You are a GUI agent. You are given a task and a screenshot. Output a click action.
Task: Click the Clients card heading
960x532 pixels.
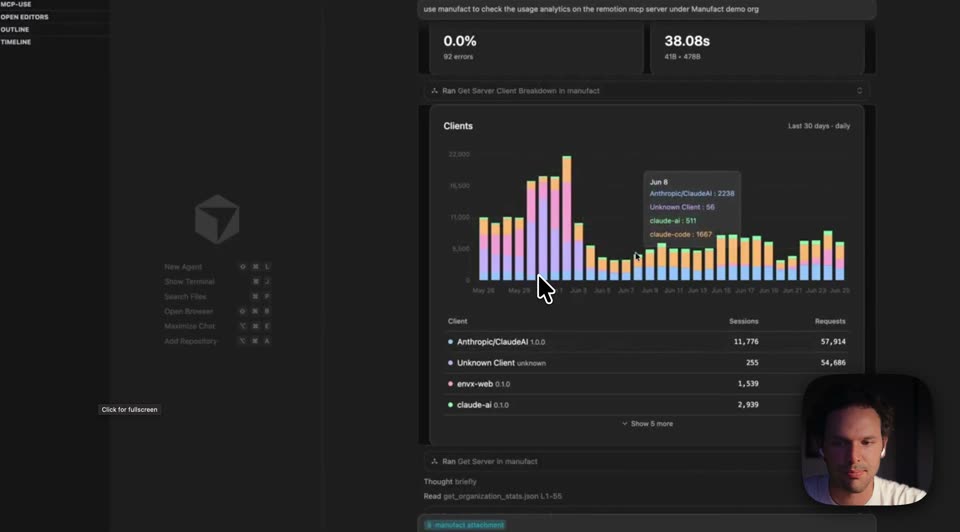pos(458,126)
